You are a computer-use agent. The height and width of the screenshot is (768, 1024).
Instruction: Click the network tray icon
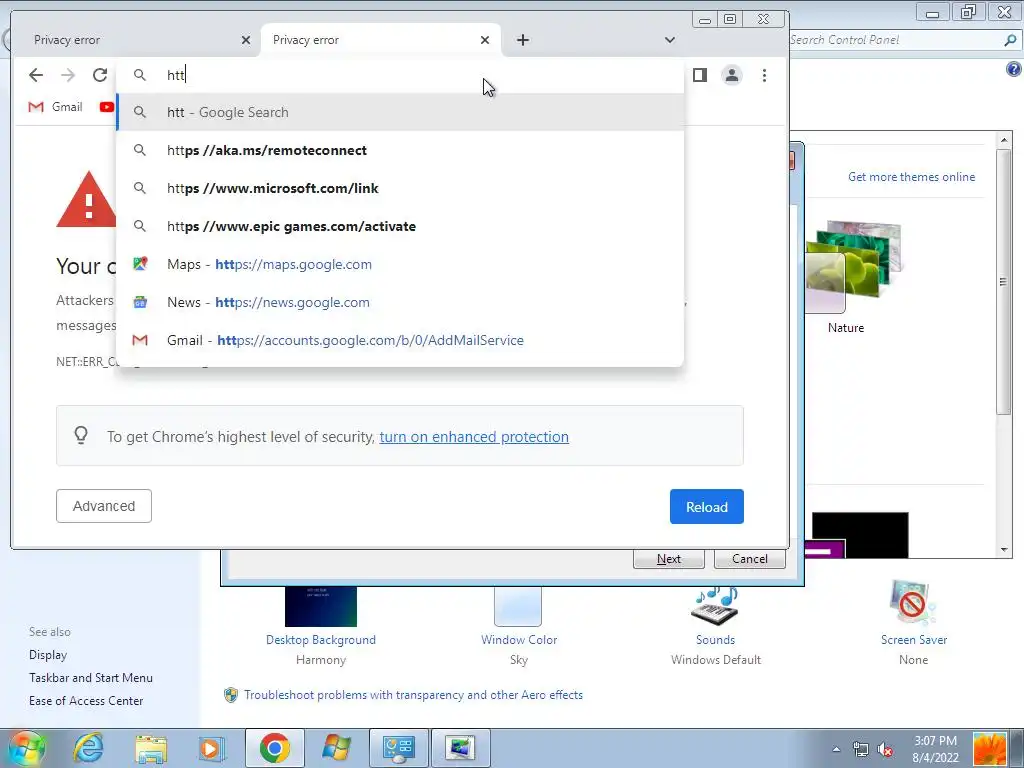pyautogui.click(x=861, y=749)
